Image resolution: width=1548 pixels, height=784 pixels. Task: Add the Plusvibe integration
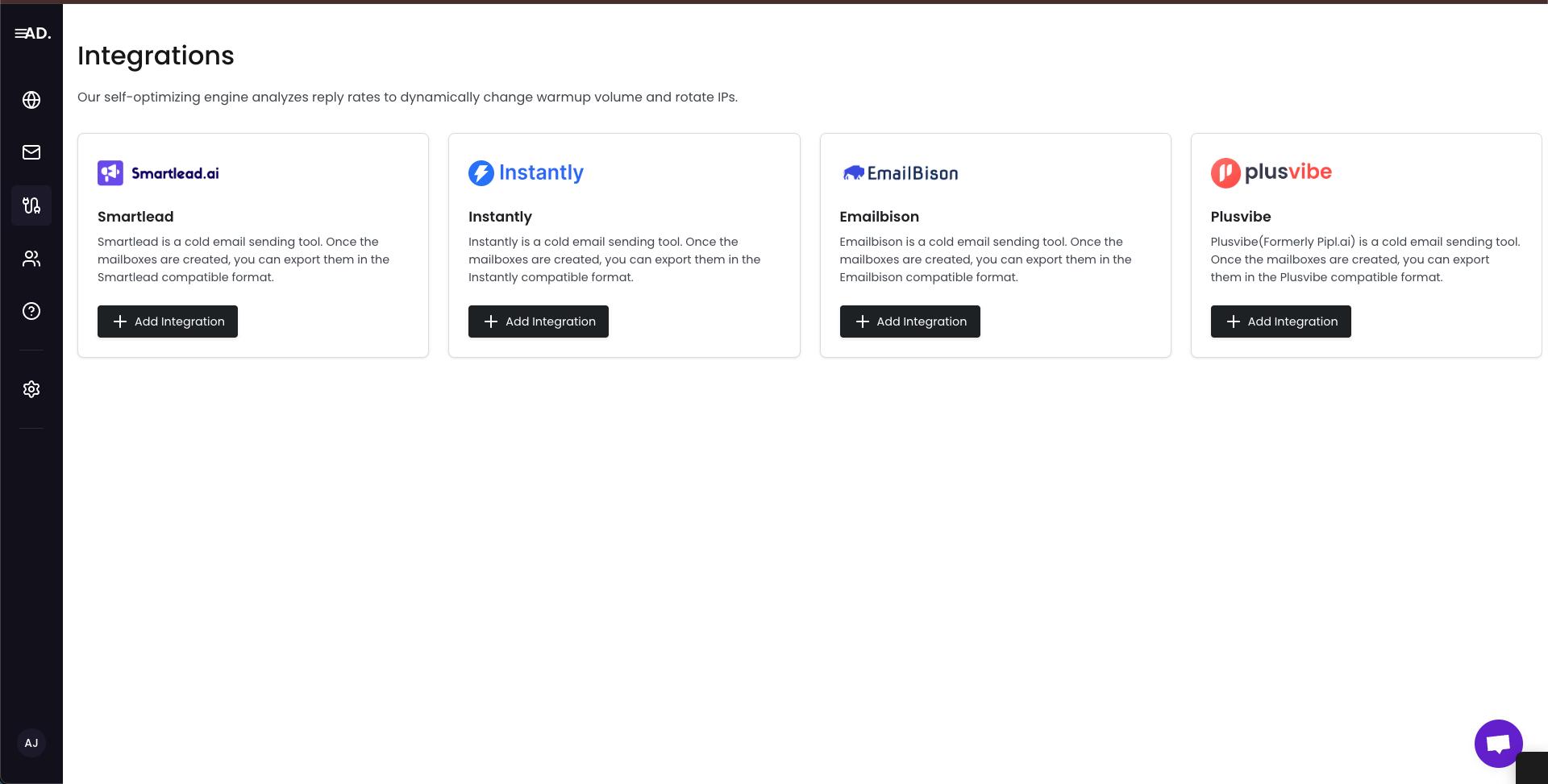[1280, 321]
